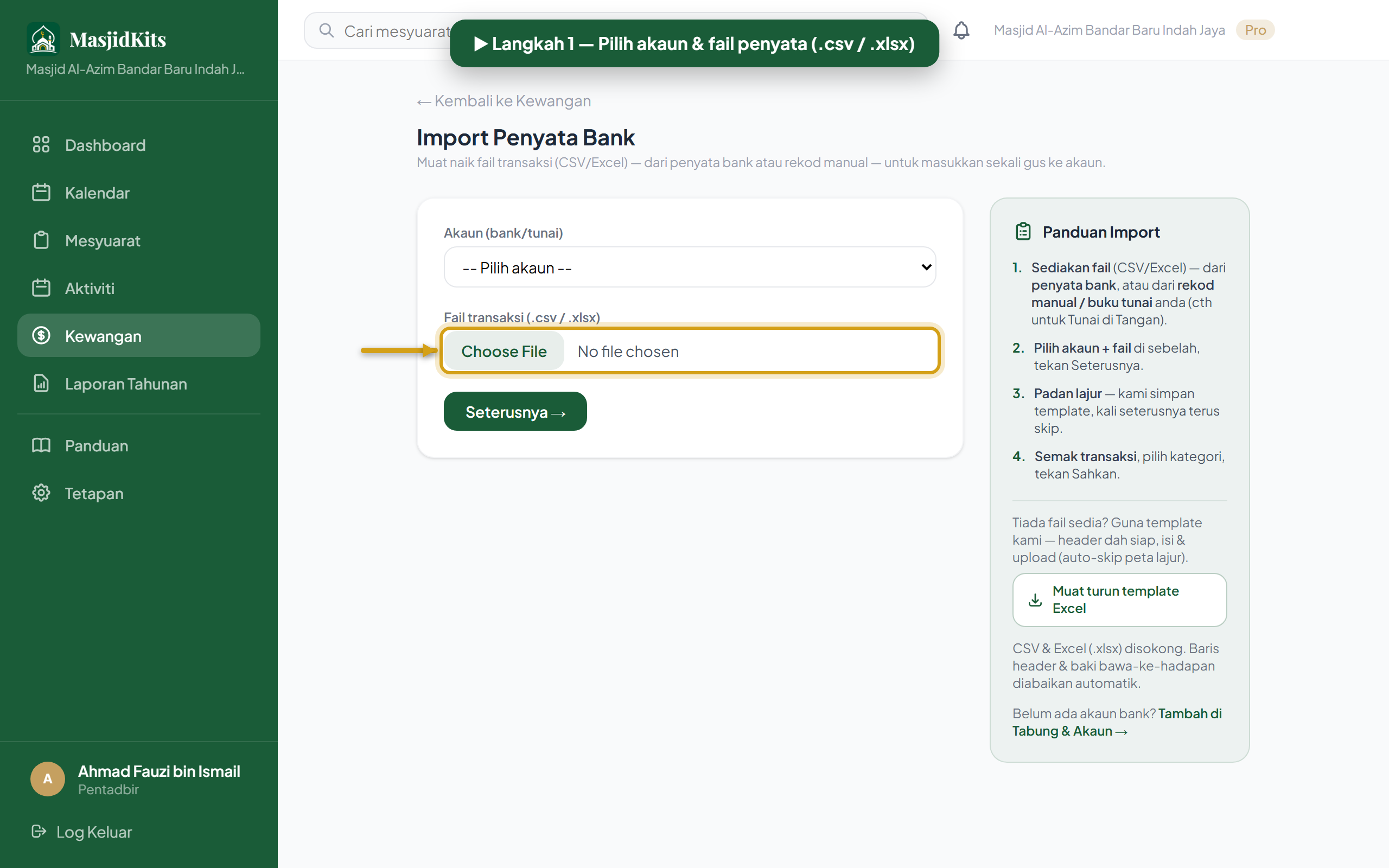1389x868 pixels.
Task: Click the Seterusnya button
Action: click(515, 411)
